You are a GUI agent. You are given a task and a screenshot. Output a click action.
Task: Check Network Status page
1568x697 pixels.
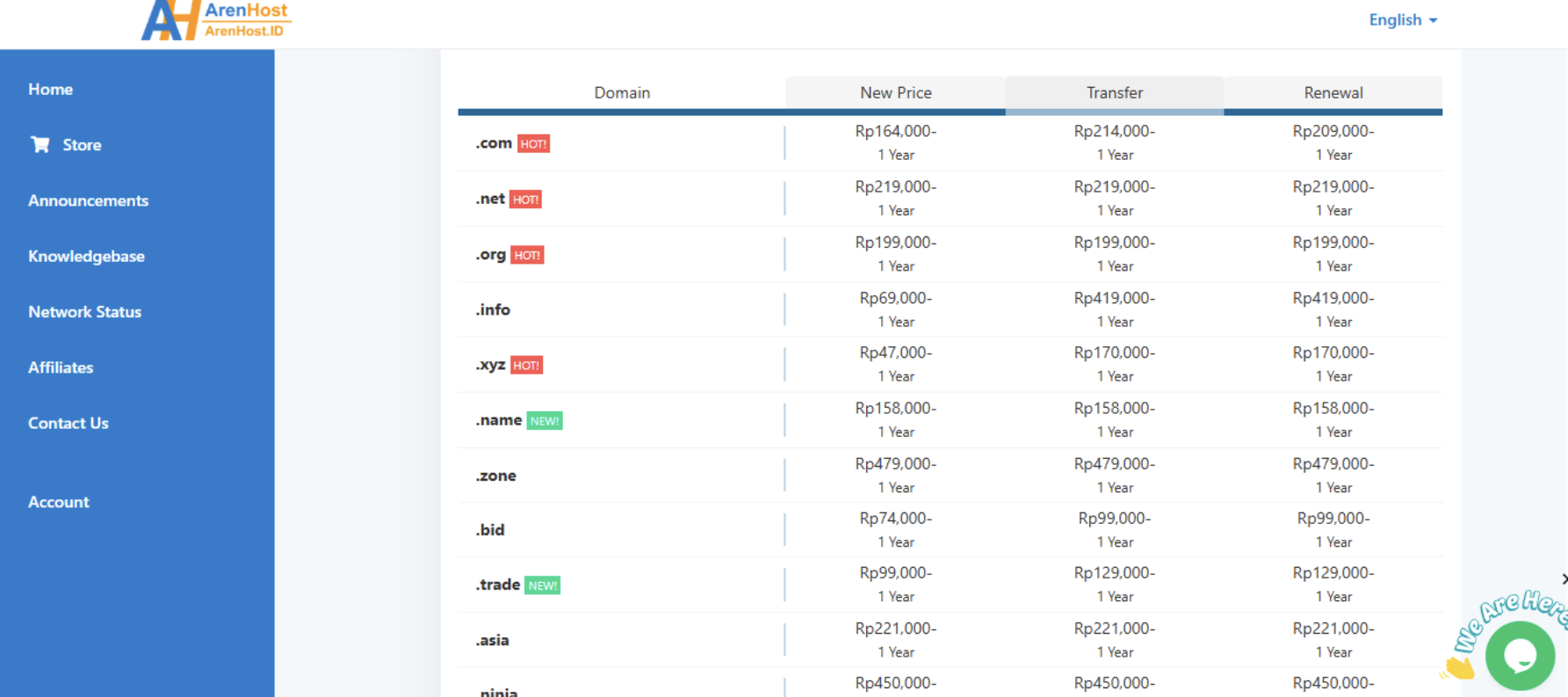(84, 312)
